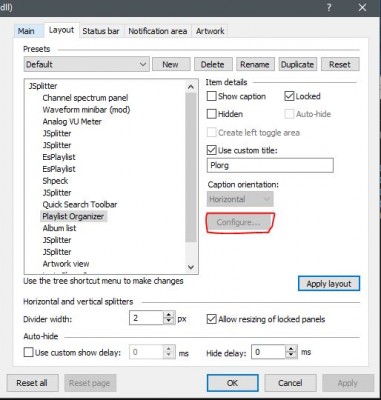Screen dimensions: 381x400
Task: Enable the Hidden checkbox
Action: [212, 114]
